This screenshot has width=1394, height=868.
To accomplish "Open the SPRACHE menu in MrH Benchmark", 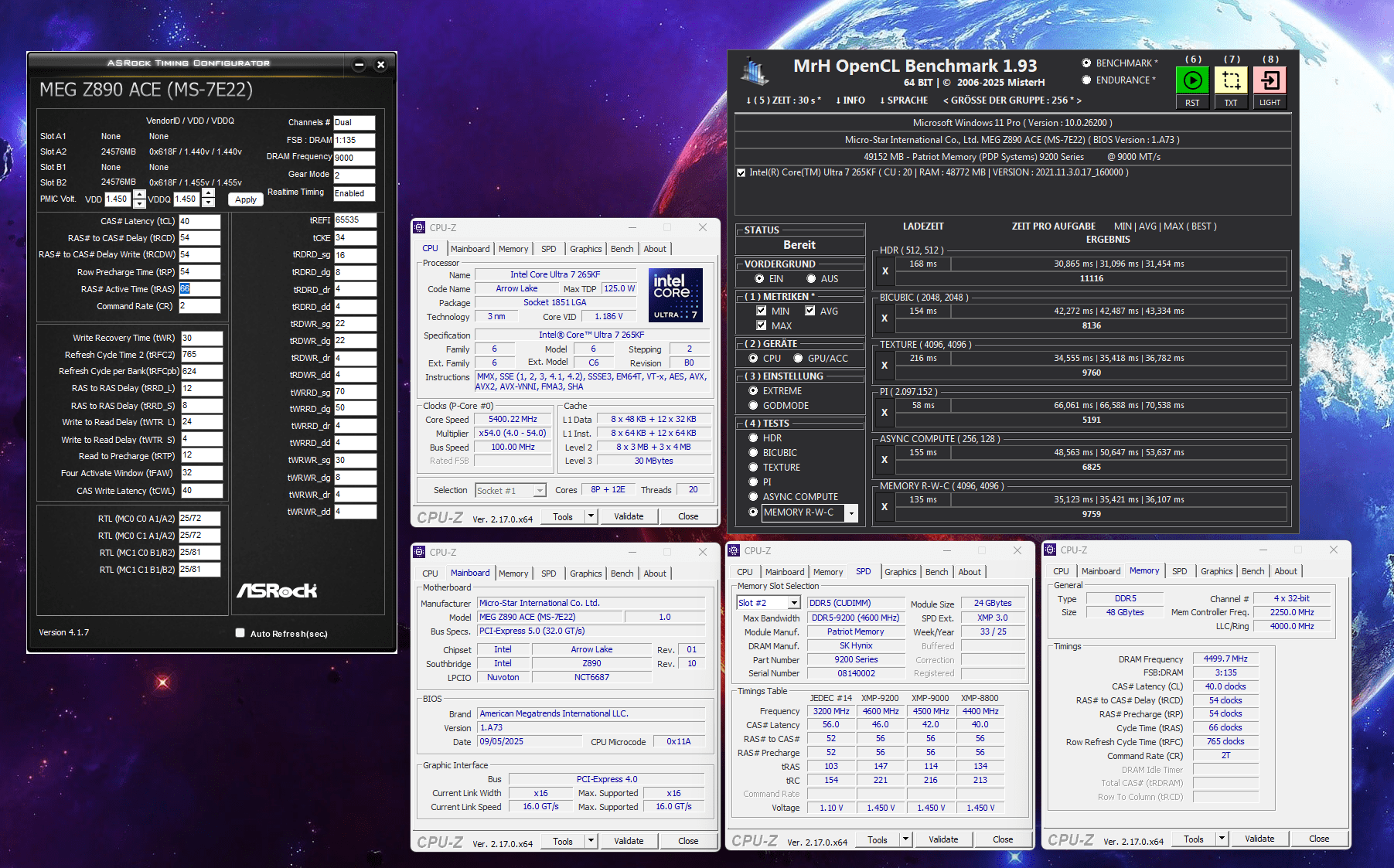I will (x=903, y=100).
